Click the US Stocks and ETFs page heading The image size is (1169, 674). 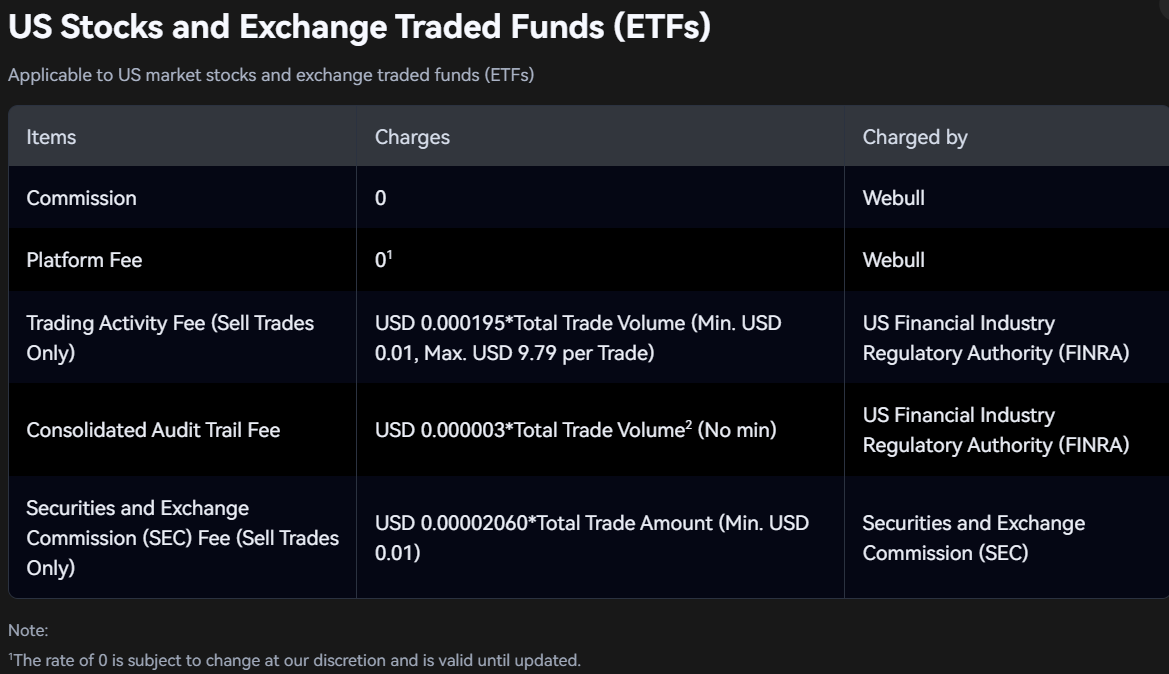[x=359, y=27]
